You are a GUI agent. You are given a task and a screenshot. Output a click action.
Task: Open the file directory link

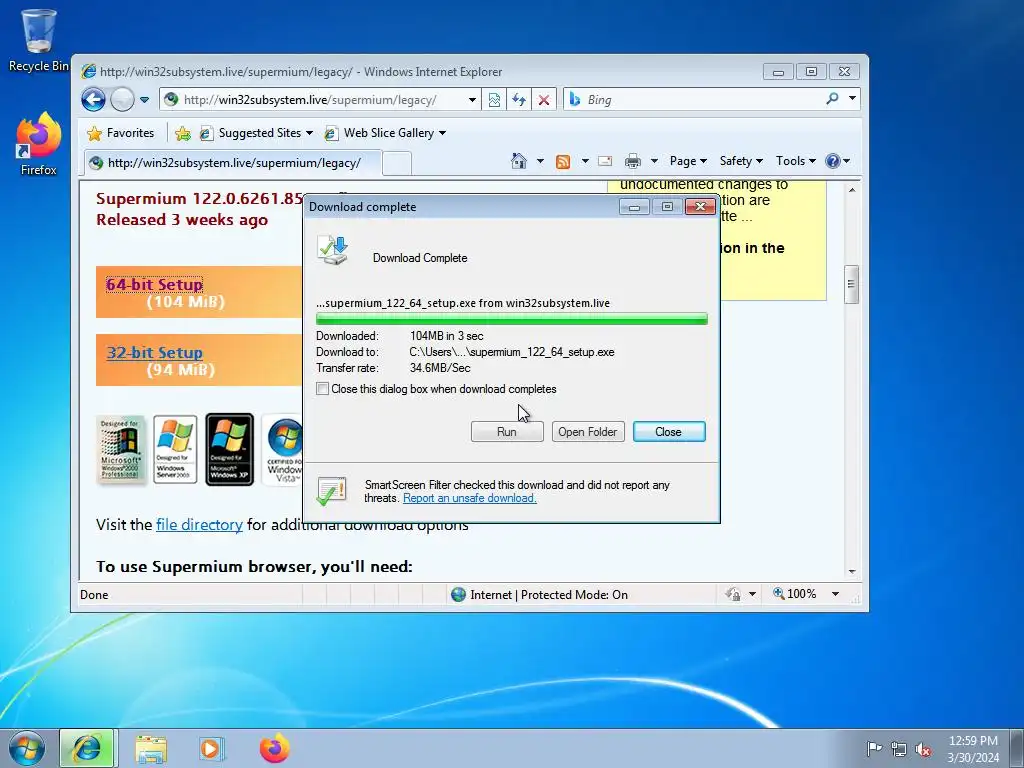point(199,525)
